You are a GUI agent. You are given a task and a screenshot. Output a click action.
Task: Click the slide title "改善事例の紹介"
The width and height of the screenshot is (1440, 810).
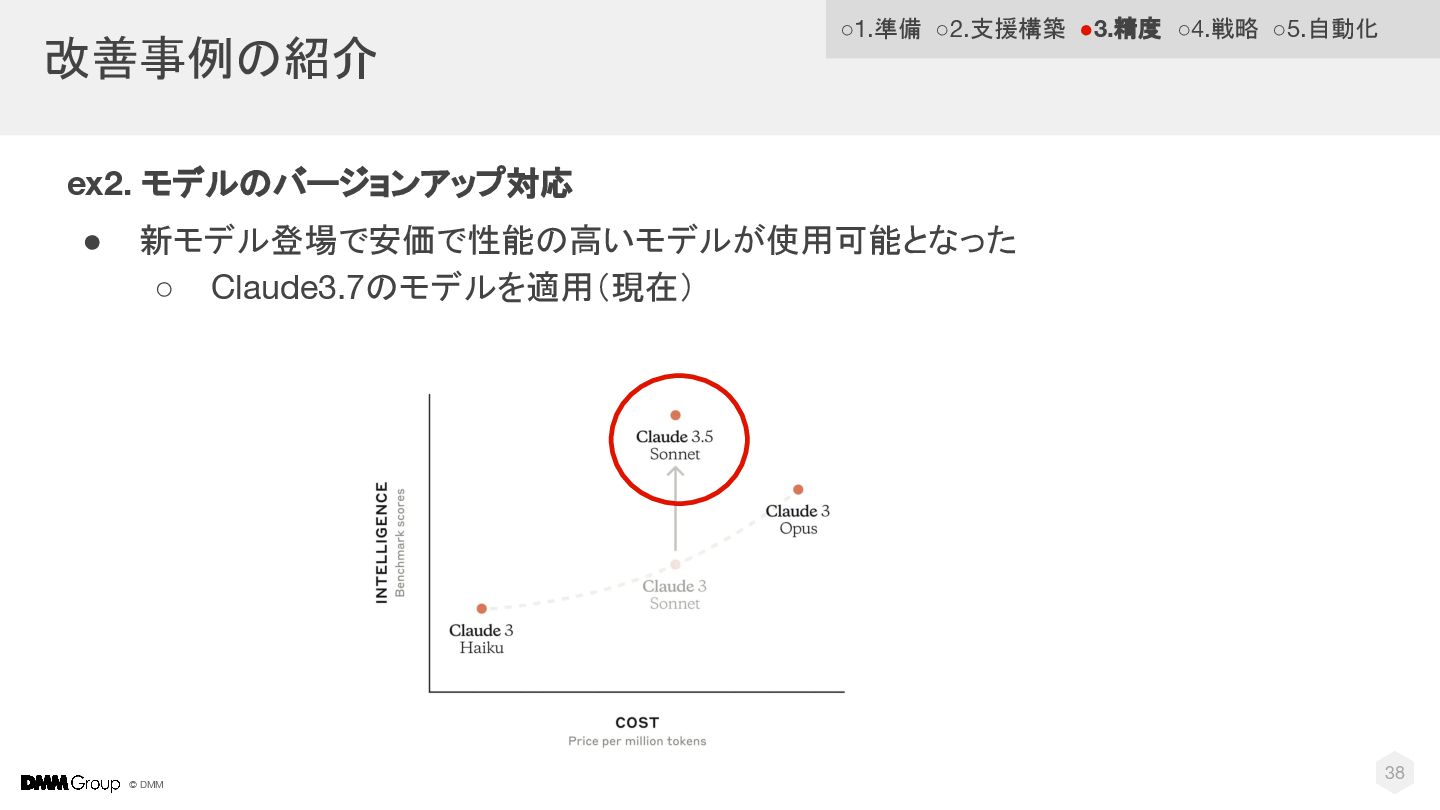click(211, 59)
